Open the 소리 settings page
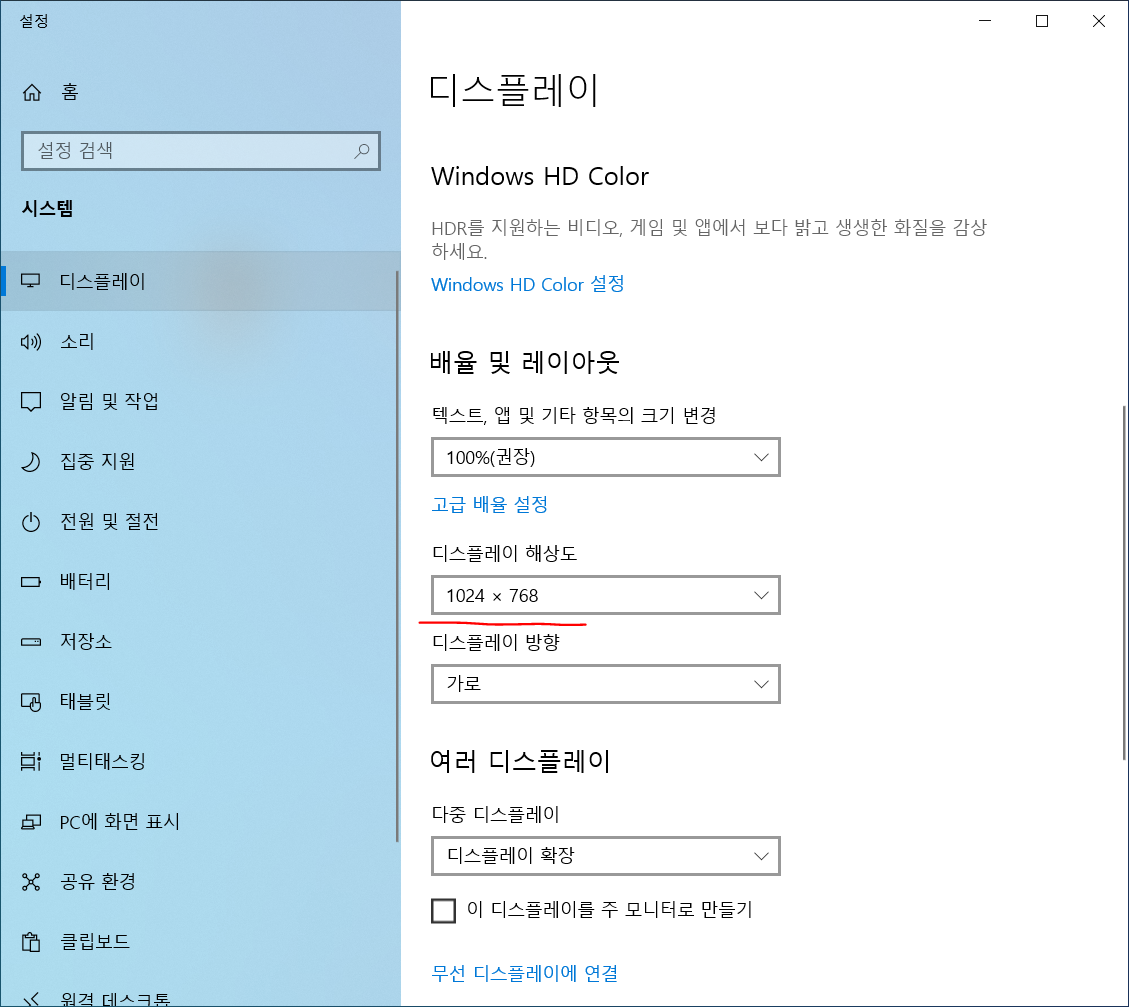The width and height of the screenshot is (1129, 1007). click(x=199, y=341)
